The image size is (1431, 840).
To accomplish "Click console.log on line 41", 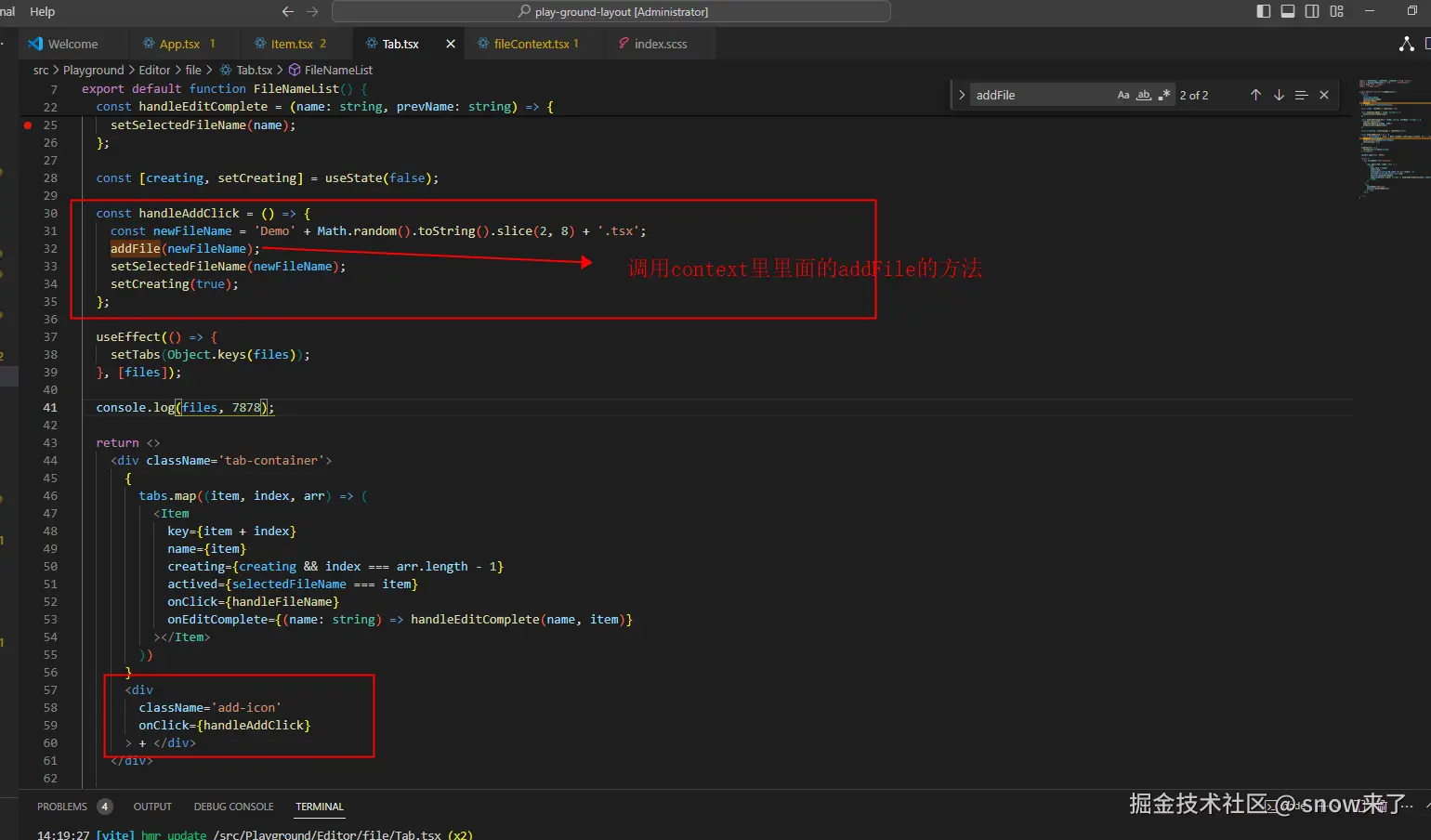I will 136,407.
